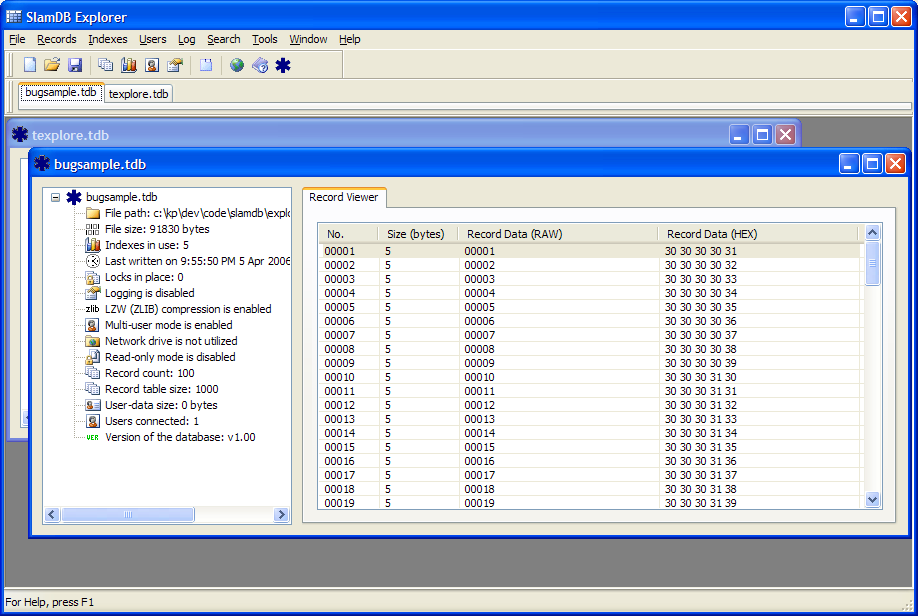Click the record list scroll up arrow

point(872,232)
